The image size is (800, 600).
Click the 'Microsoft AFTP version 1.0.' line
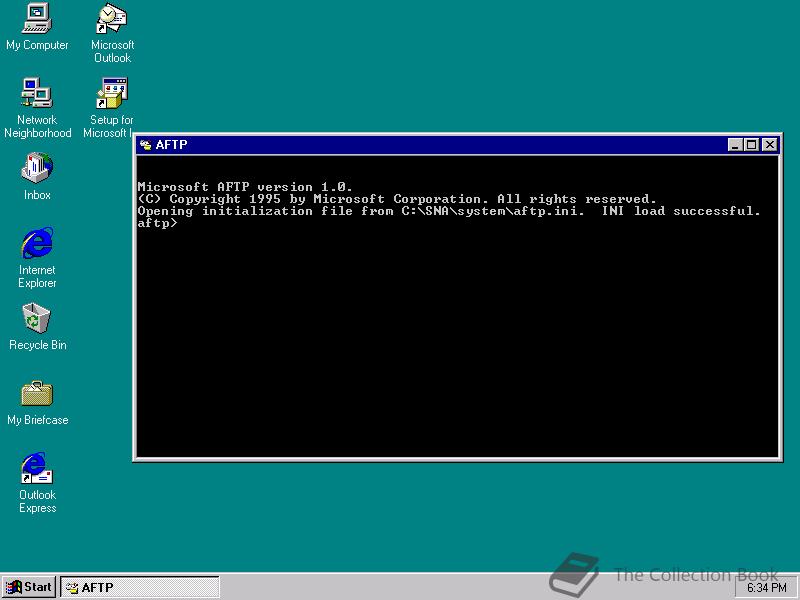tap(245, 187)
